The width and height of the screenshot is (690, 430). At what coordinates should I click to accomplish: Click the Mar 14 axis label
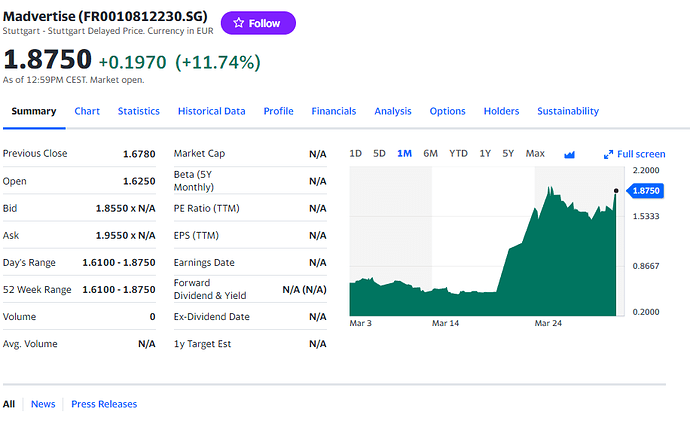click(445, 323)
